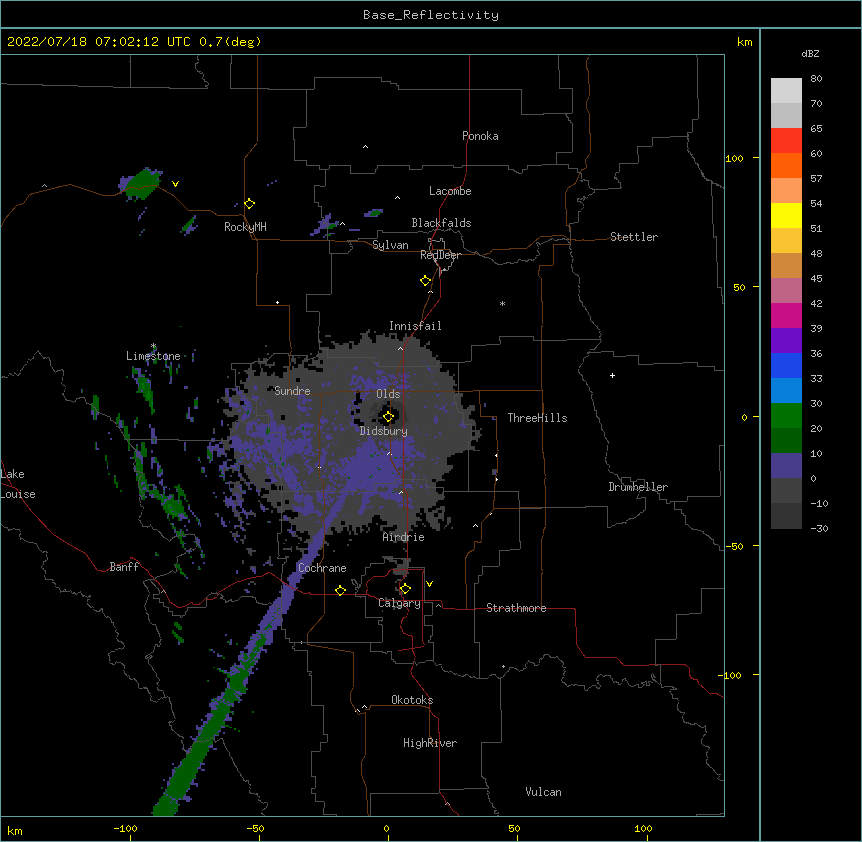This screenshot has height=842, width=862.
Task: Click the yellow diamond marker above Calgary label
Action: click(x=405, y=589)
